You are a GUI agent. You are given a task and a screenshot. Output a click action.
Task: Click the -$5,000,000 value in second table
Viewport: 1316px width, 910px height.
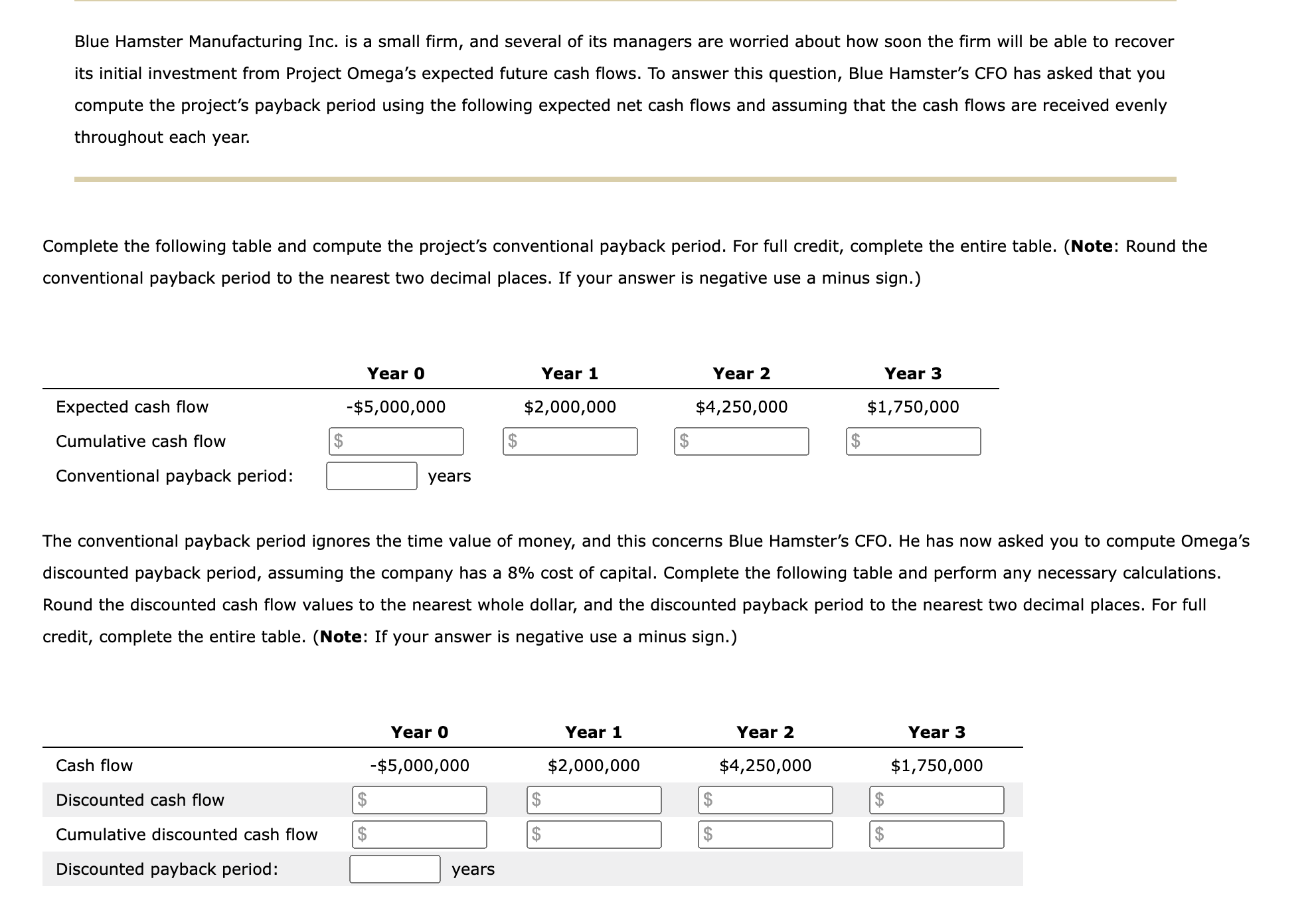419,765
